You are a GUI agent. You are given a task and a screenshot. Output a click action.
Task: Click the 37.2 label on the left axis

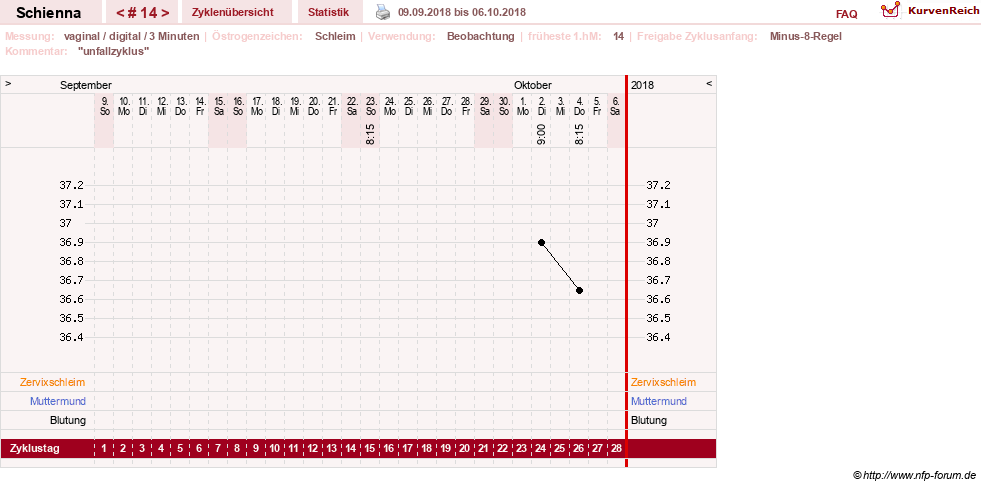tap(71, 185)
